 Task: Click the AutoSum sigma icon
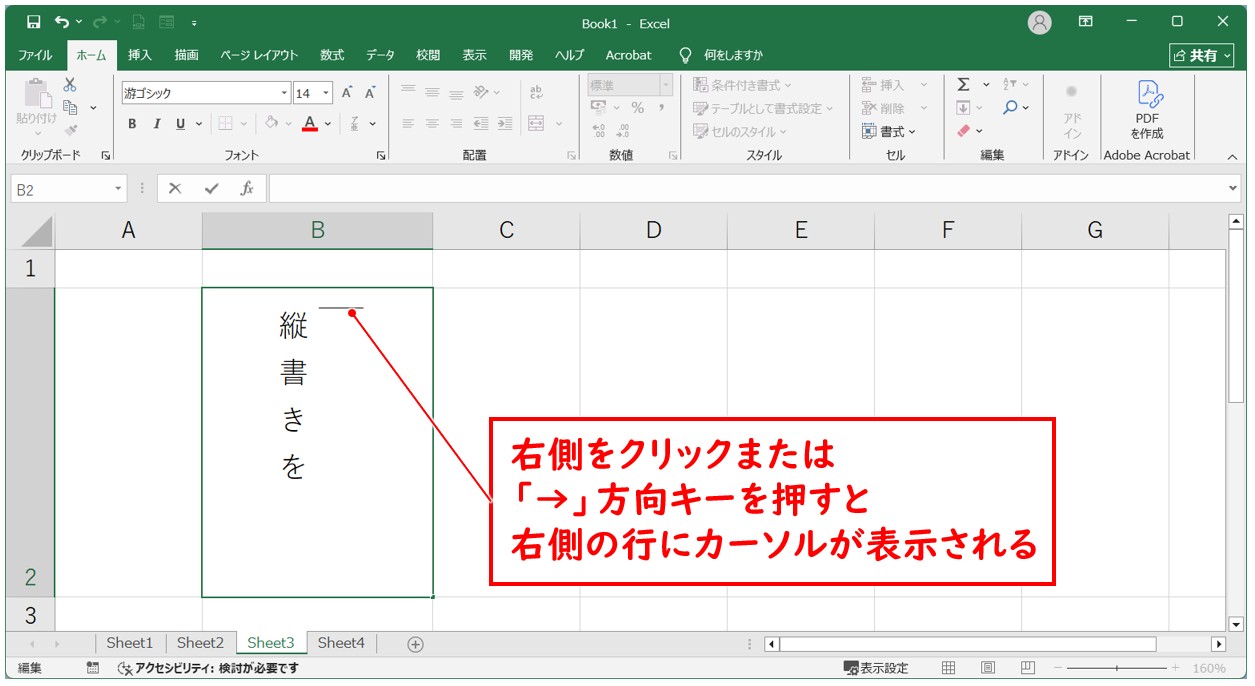[963, 85]
